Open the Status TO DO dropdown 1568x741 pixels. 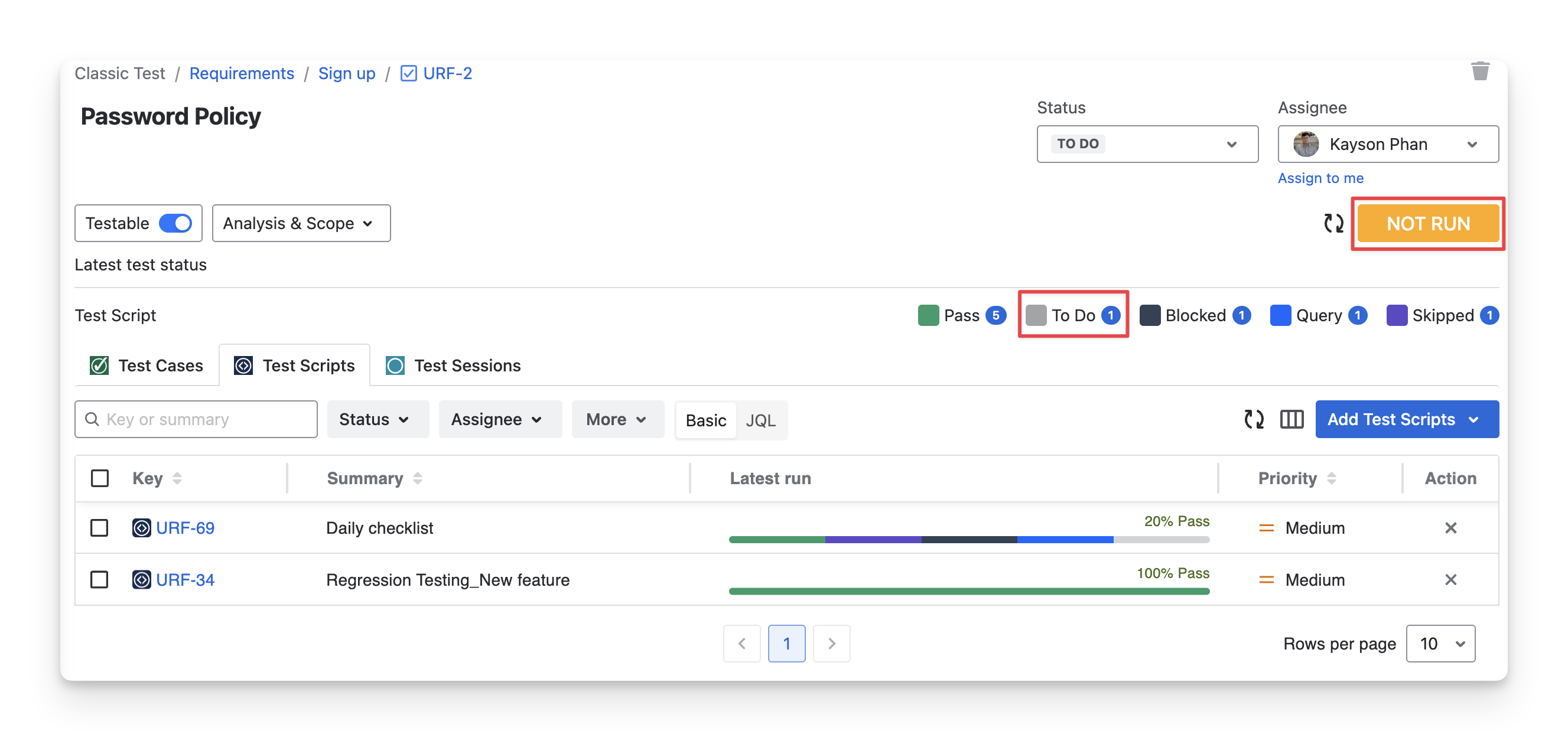1147,144
